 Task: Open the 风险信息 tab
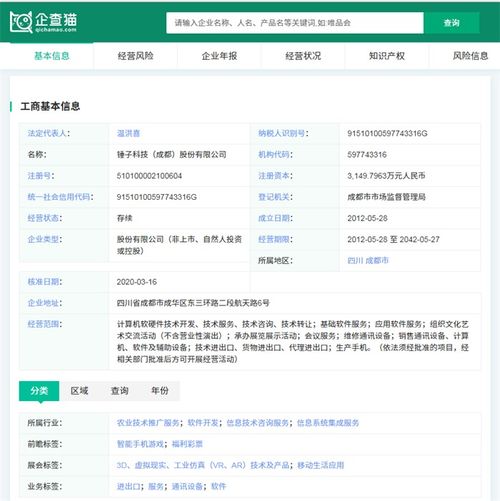[x=470, y=56]
